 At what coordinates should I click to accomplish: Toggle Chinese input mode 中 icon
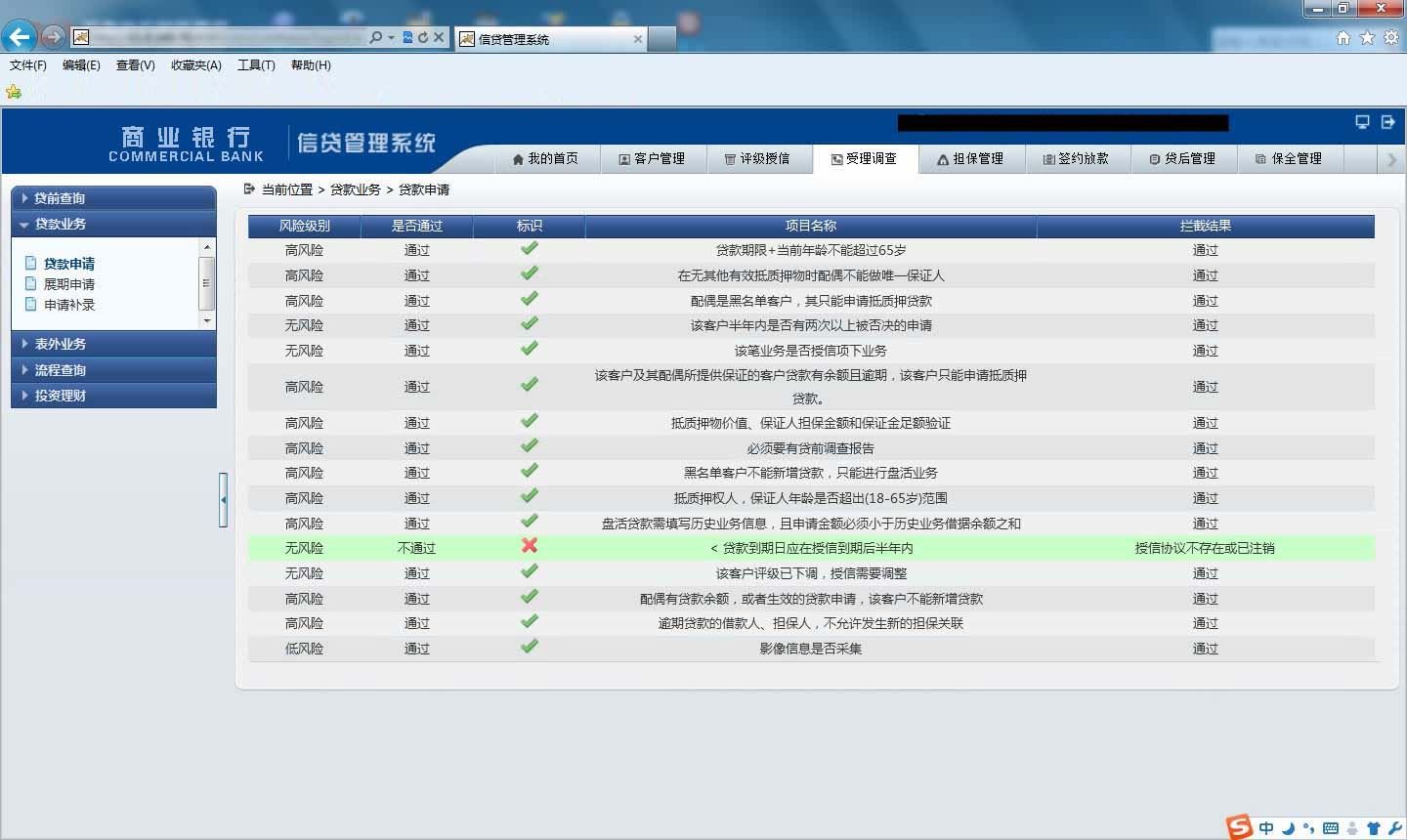point(1266,828)
